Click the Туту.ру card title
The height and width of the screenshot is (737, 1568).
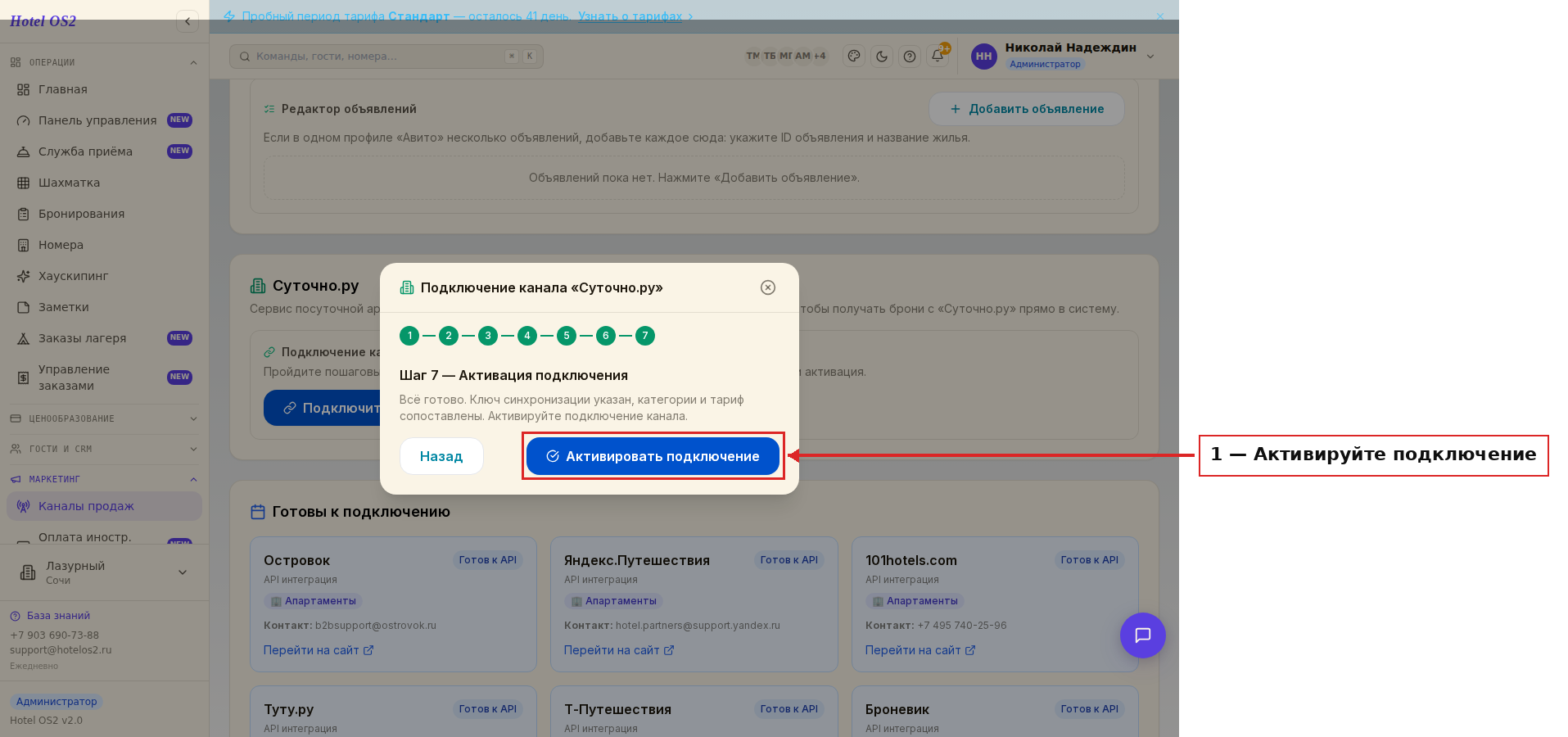click(x=288, y=710)
